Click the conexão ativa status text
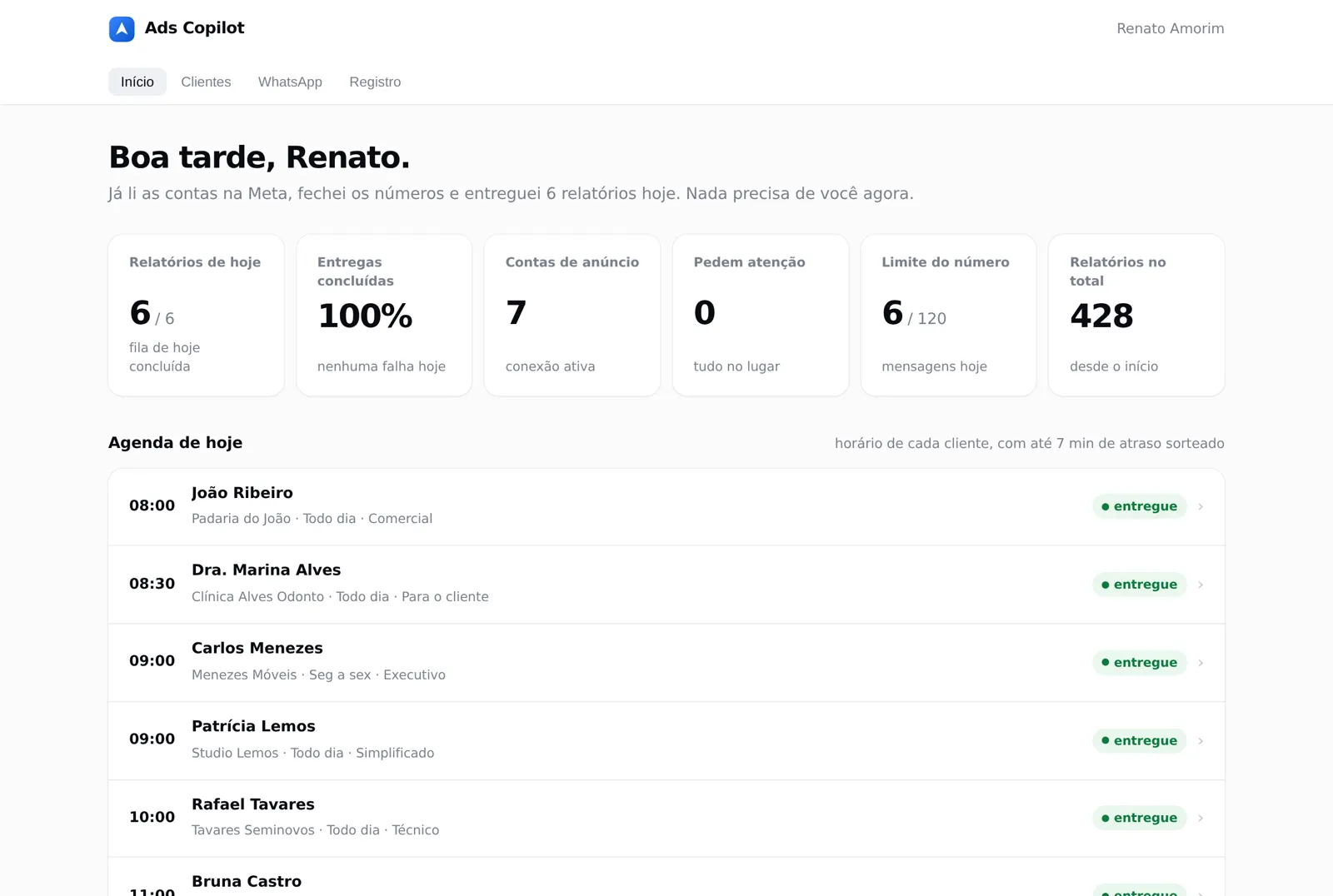This screenshot has width=1333, height=896. pos(551,366)
